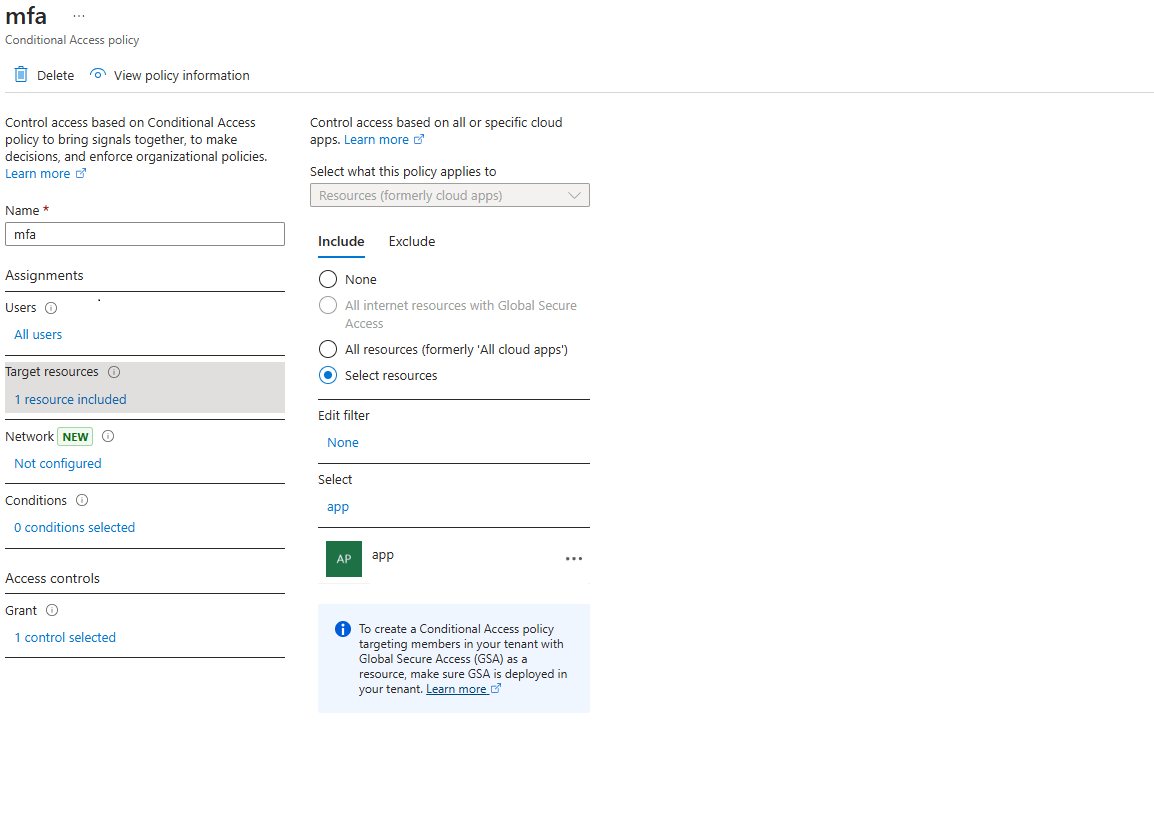Screen dimensions: 1154x821
Task: Click the info icon next to Network
Action: coord(108,436)
